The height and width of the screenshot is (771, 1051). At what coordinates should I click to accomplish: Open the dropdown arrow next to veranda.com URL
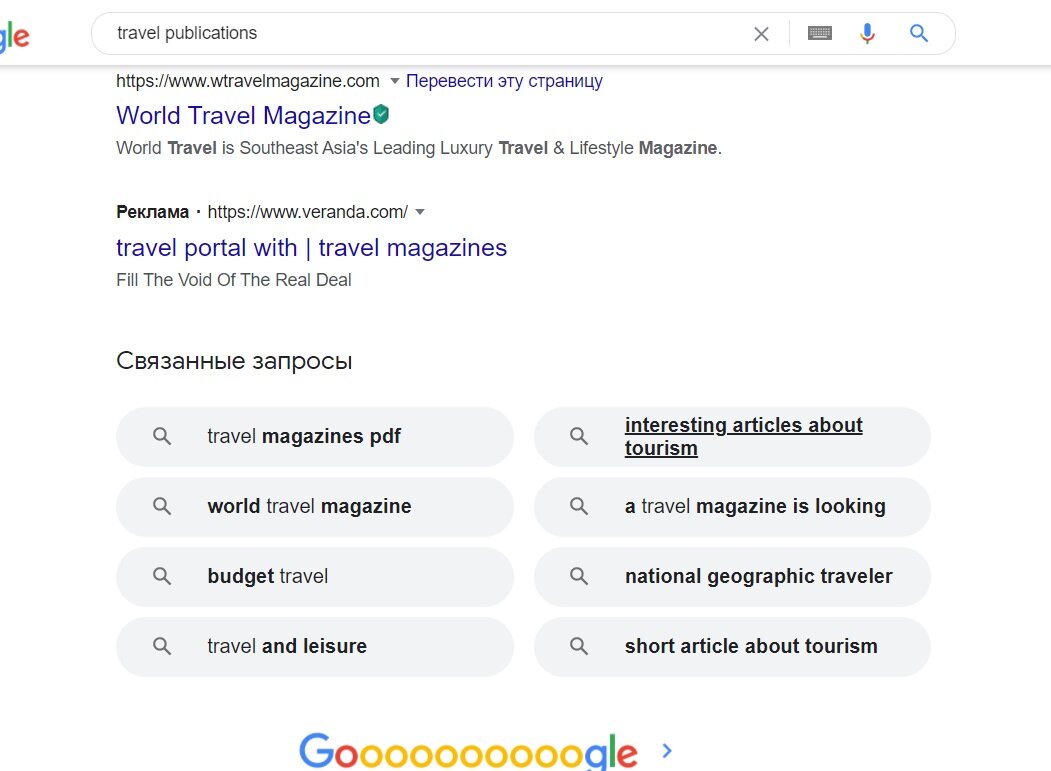click(x=420, y=212)
